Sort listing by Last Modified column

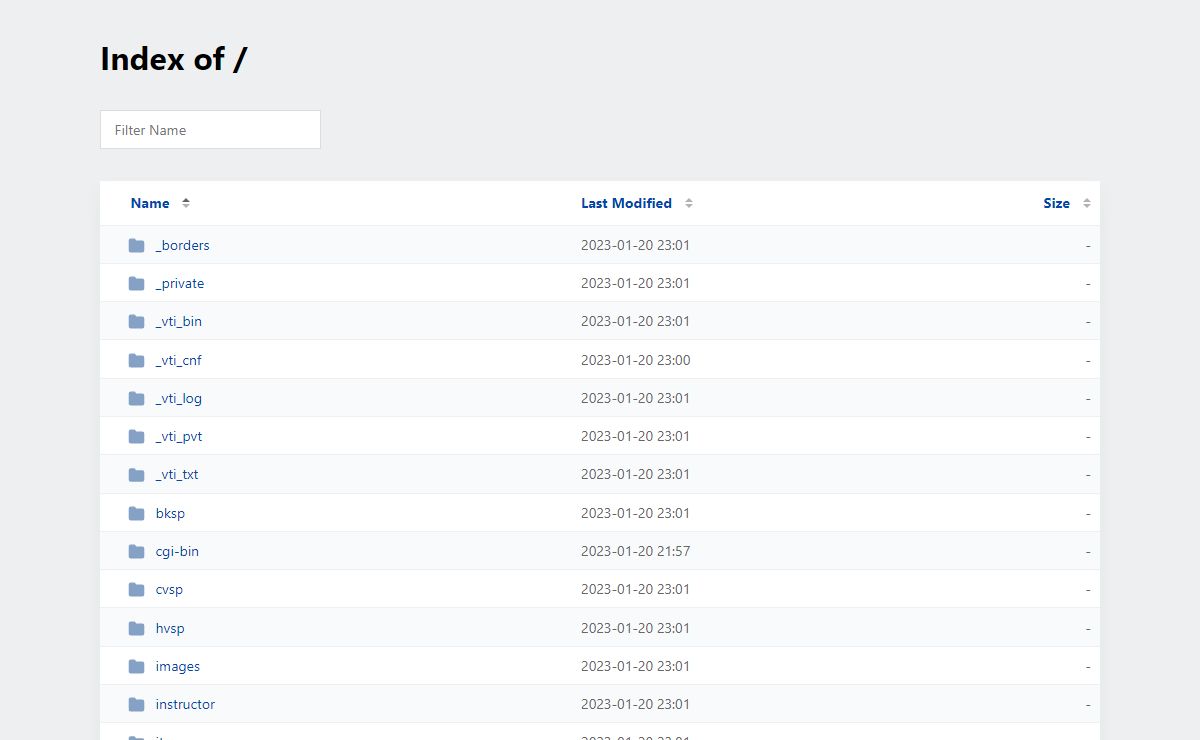pos(626,203)
